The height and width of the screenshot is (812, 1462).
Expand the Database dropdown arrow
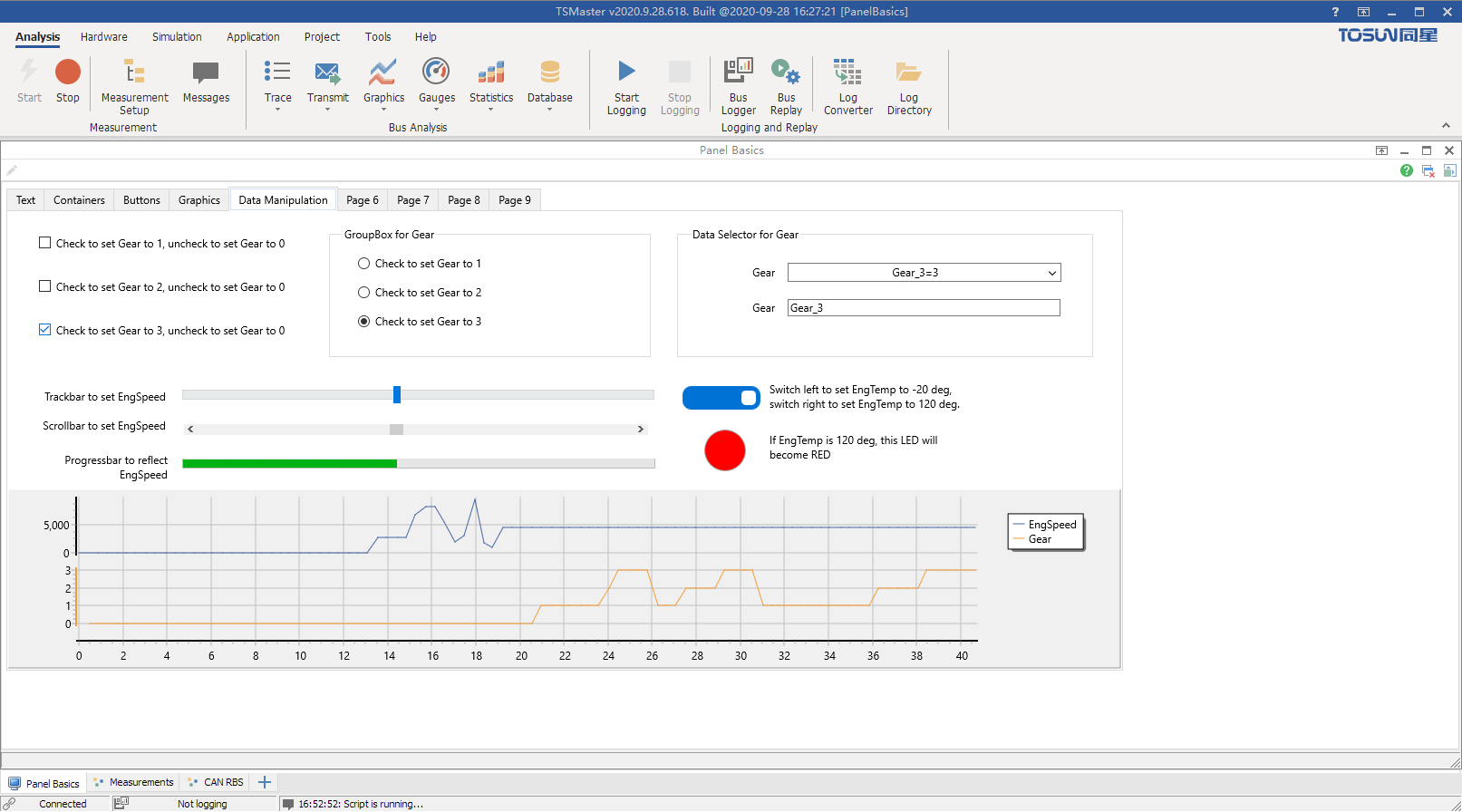click(x=549, y=110)
